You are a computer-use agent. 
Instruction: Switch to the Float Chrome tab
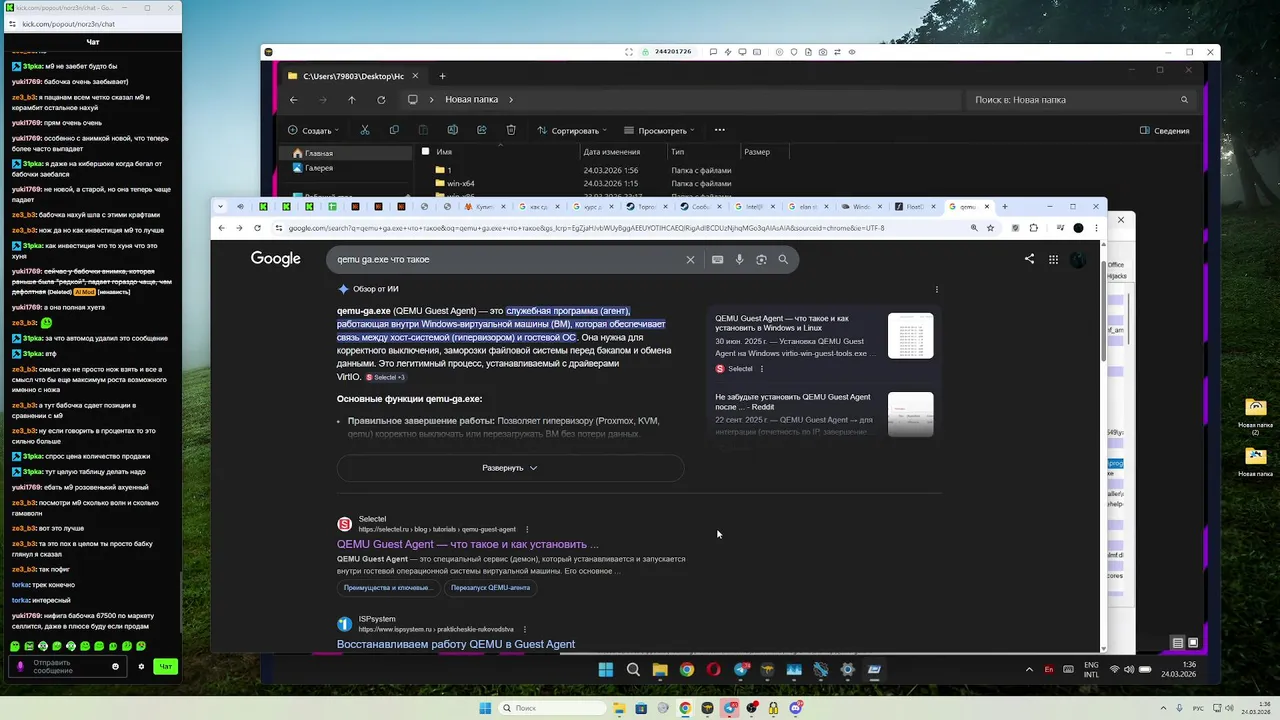pos(913,206)
